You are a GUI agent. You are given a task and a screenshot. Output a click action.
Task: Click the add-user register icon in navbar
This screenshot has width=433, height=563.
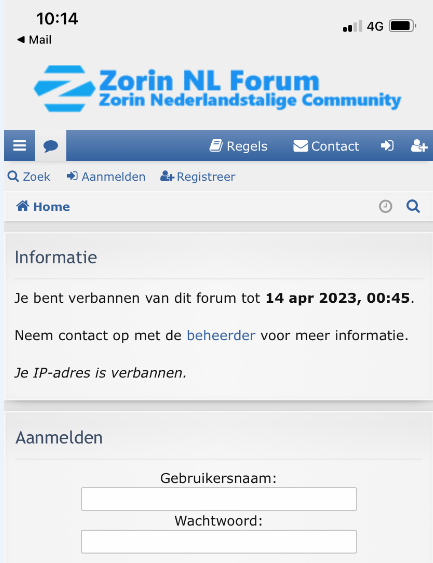[x=419, y=146]
